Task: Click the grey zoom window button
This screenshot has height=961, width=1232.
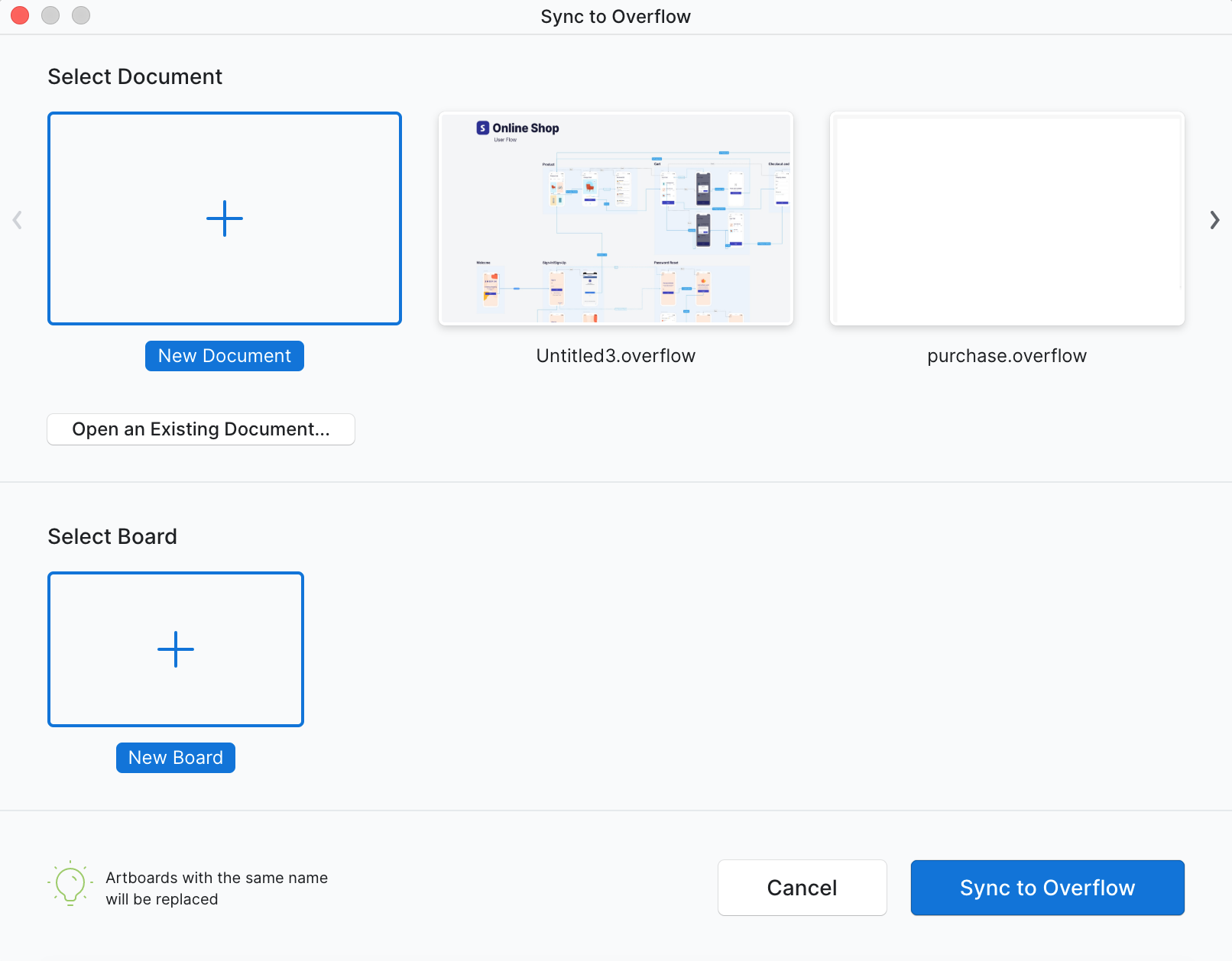Action: pos(81,15)
